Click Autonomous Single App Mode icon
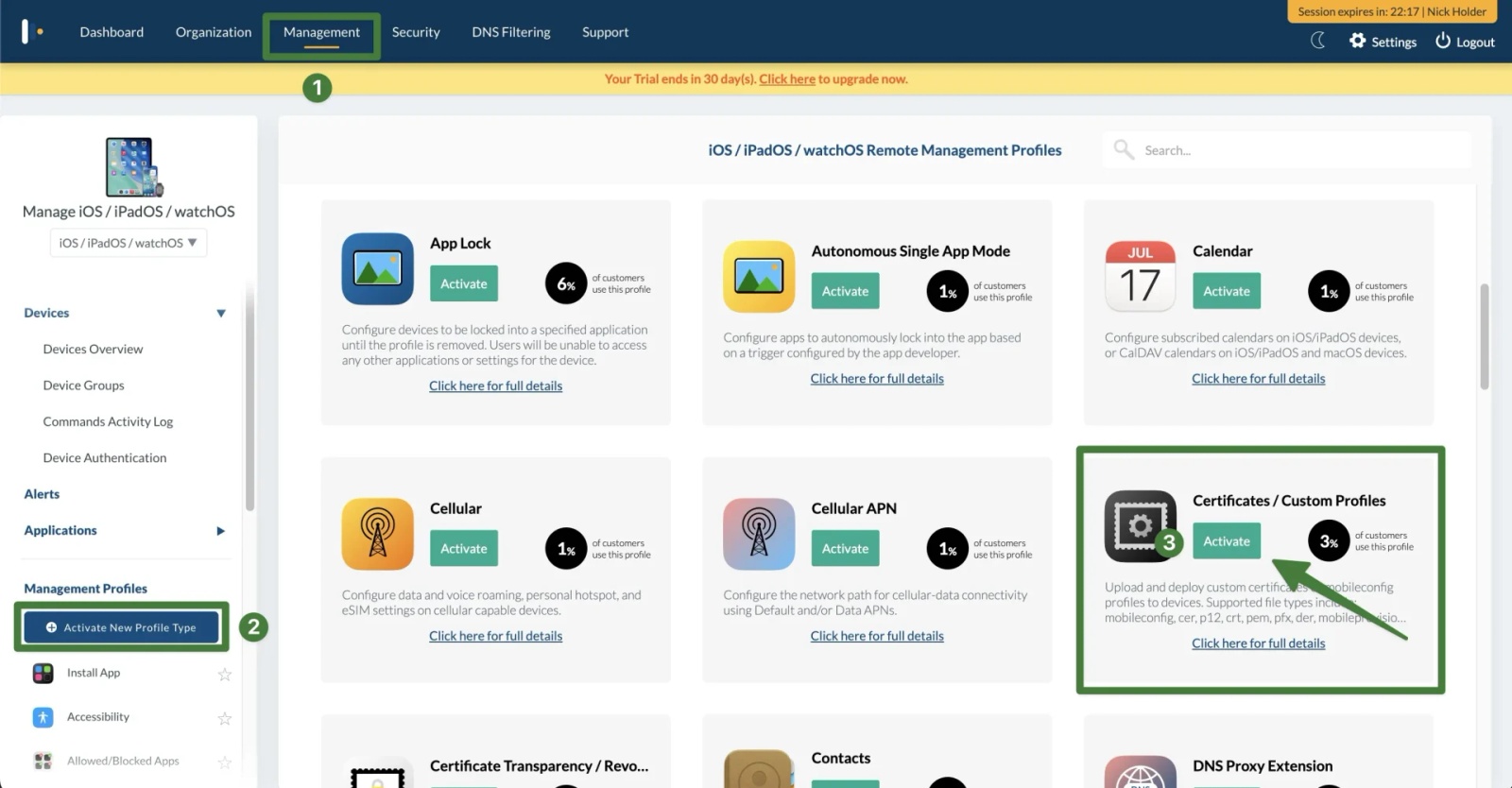1512x788 pixels. point(759,277)
